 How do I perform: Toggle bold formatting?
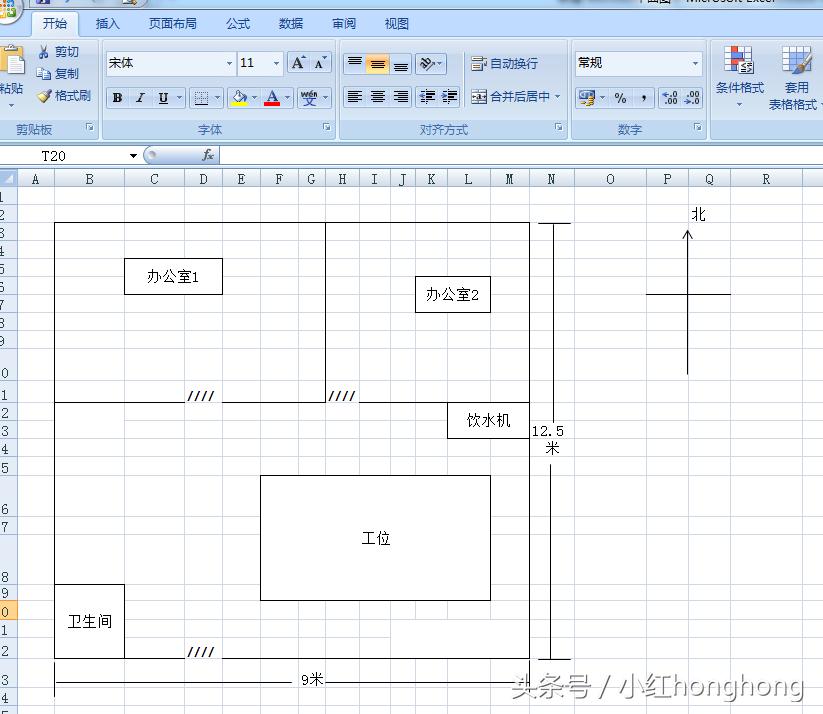pyautogui.click(x=118, y=97)
